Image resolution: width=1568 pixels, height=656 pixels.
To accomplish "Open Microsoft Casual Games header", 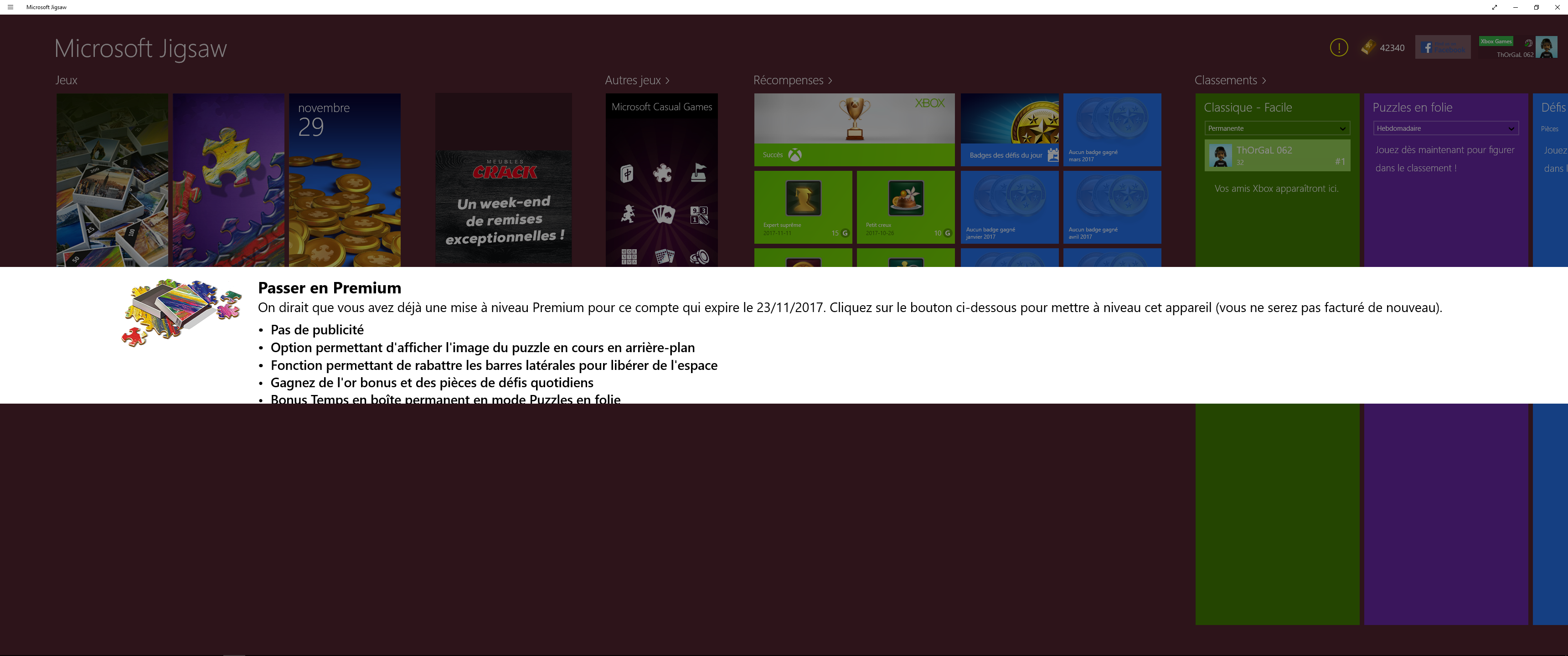I will 662,107.
